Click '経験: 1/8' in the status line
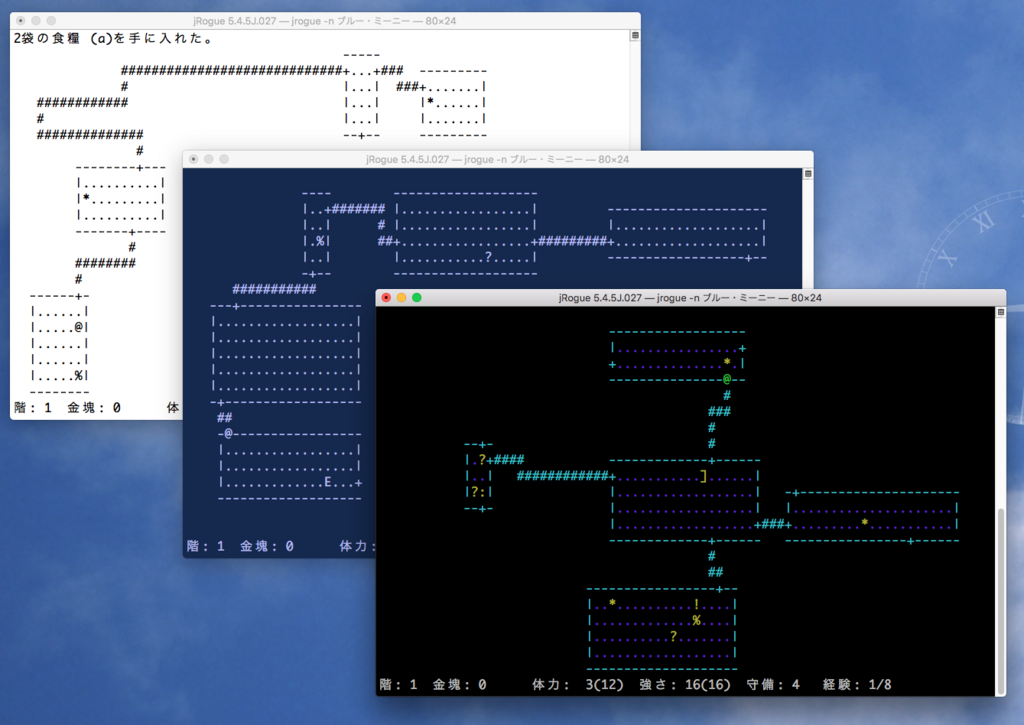Screen dimensions: 1024x725 click(x=857, y=685)
